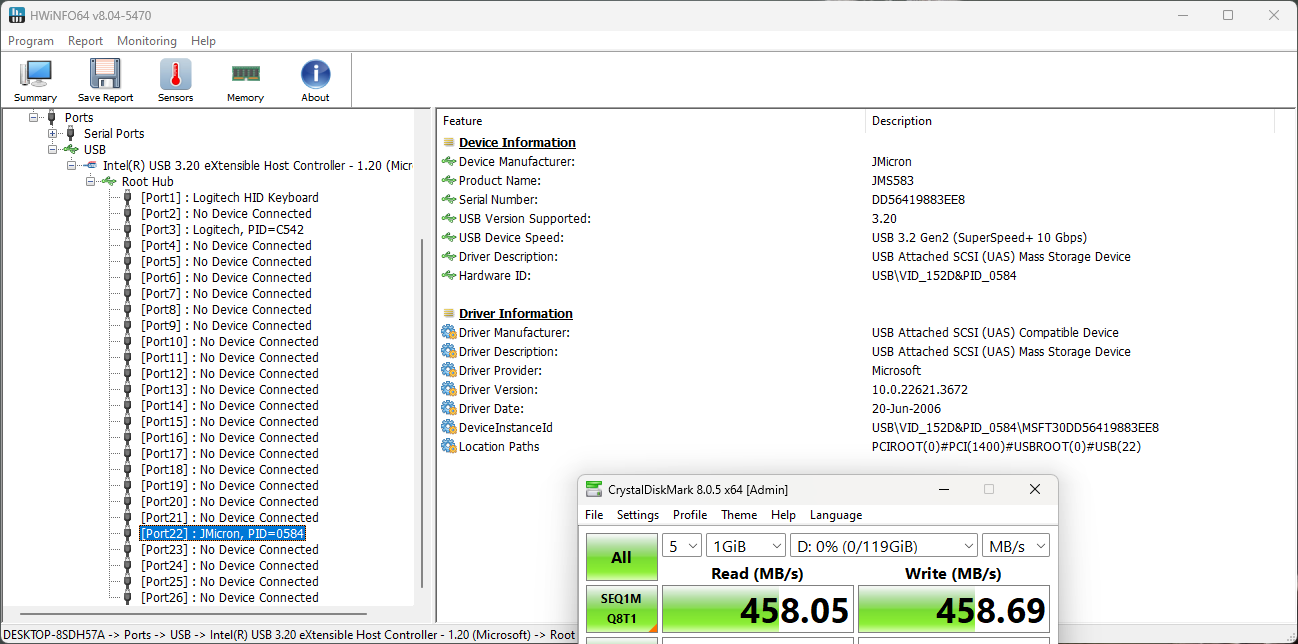1298x644 pixels.
Task: Click the 20-Jun-2006 driver date value
Action: tap(908, 409)
